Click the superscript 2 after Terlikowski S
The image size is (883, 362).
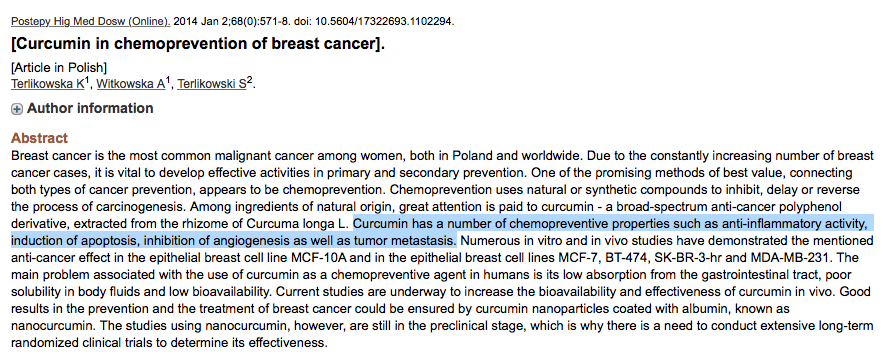click(250, 81)
